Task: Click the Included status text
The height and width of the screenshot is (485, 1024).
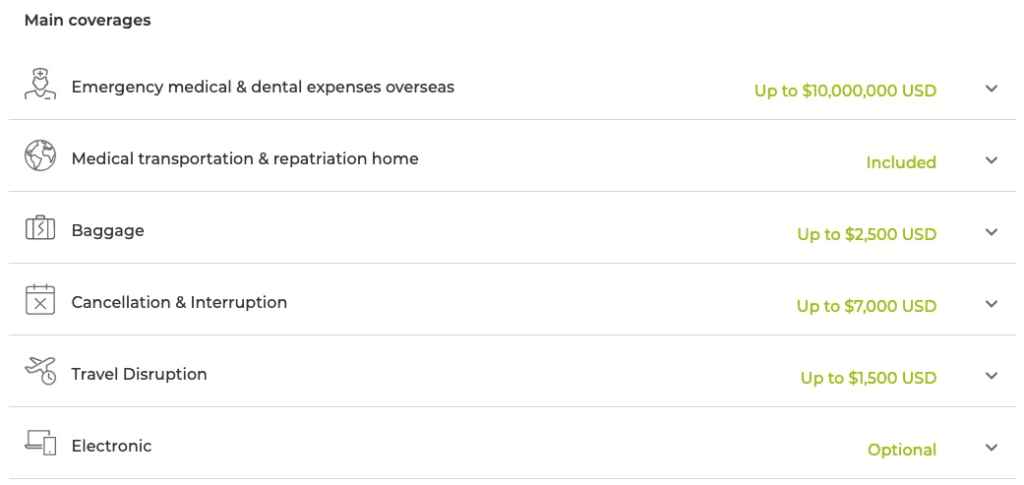Action: pos(901,163)
